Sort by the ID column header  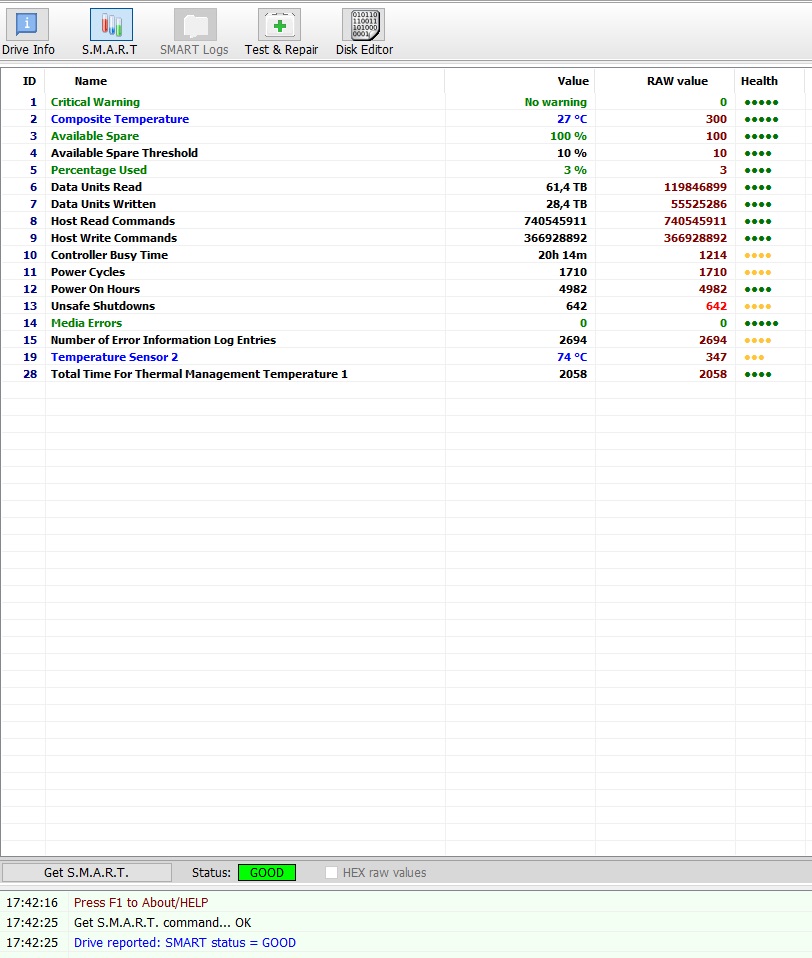coord(29,81)
